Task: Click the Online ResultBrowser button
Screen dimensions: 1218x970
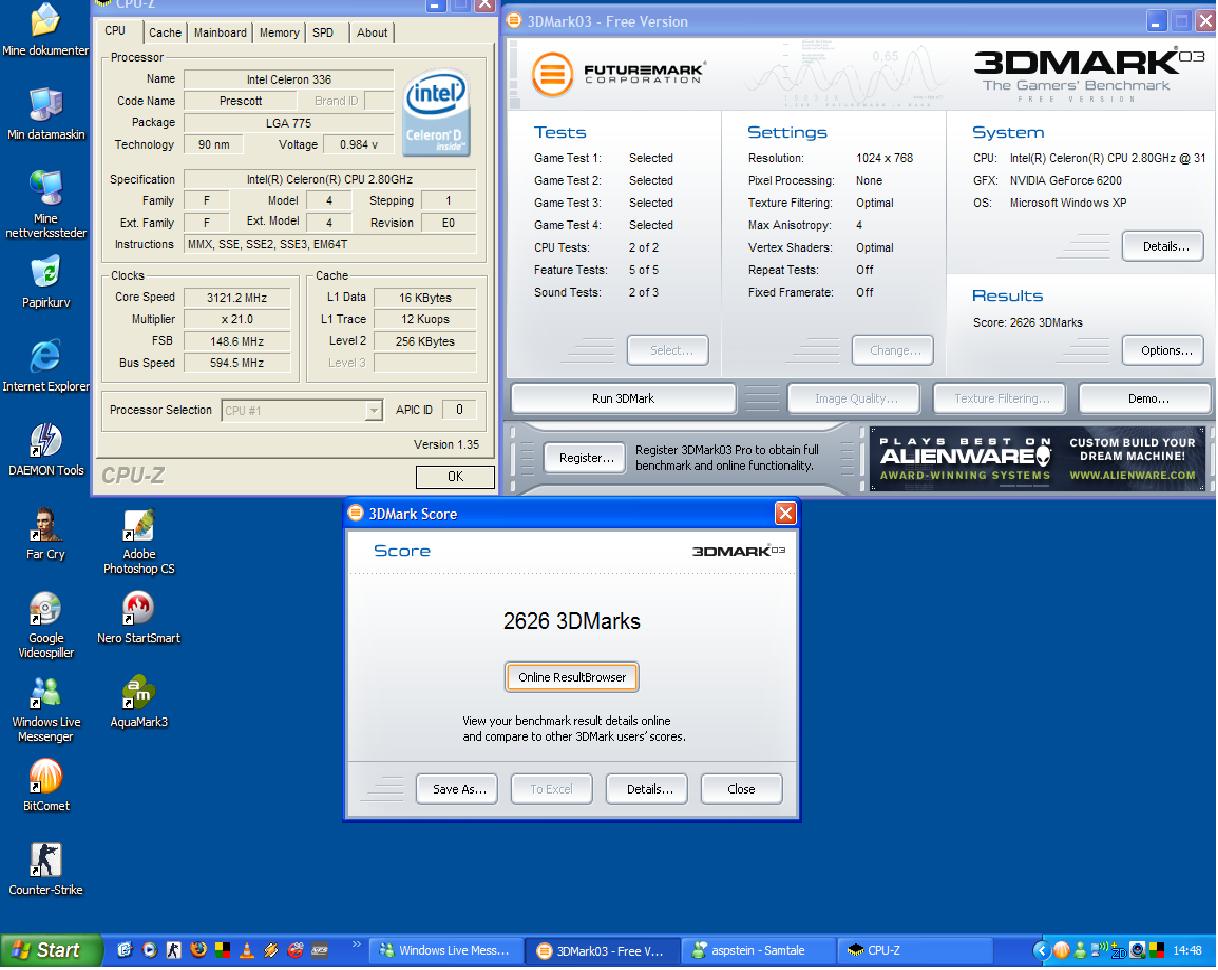Action: (572, 677)
